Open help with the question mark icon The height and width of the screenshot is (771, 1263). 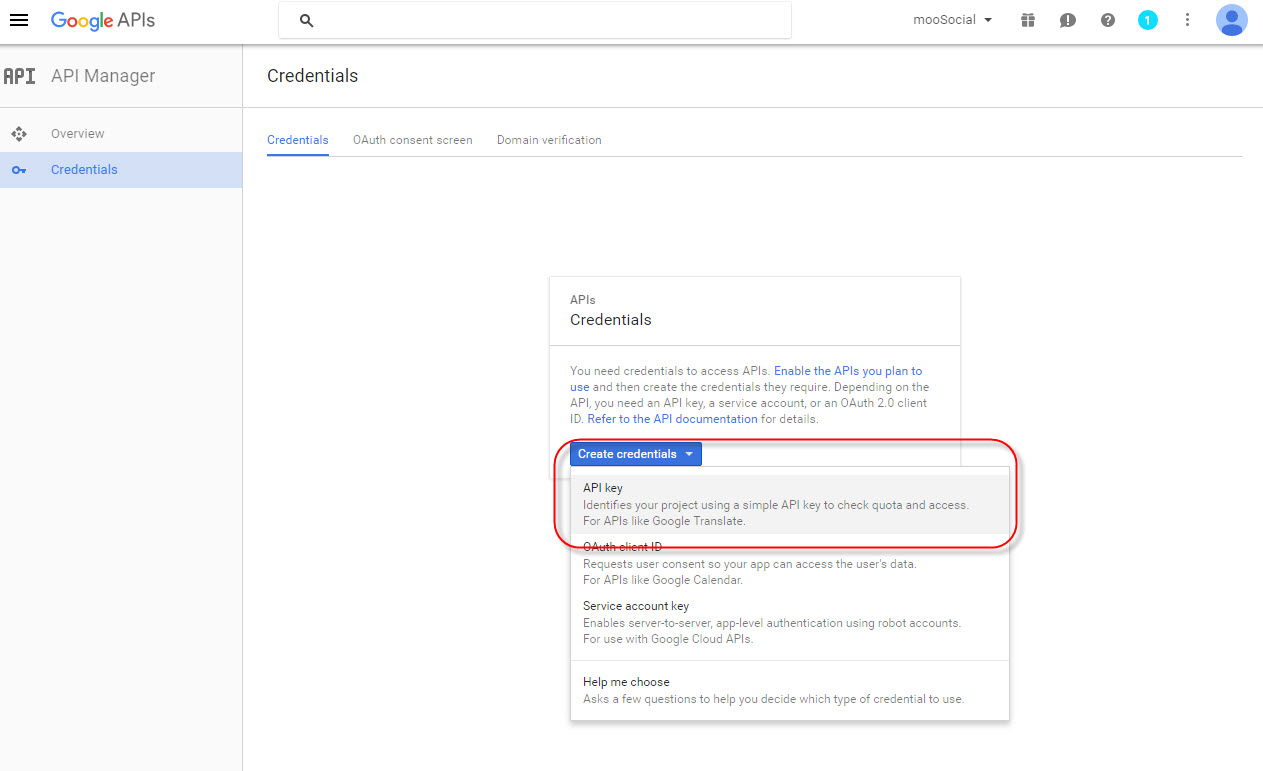(1108, 20)
